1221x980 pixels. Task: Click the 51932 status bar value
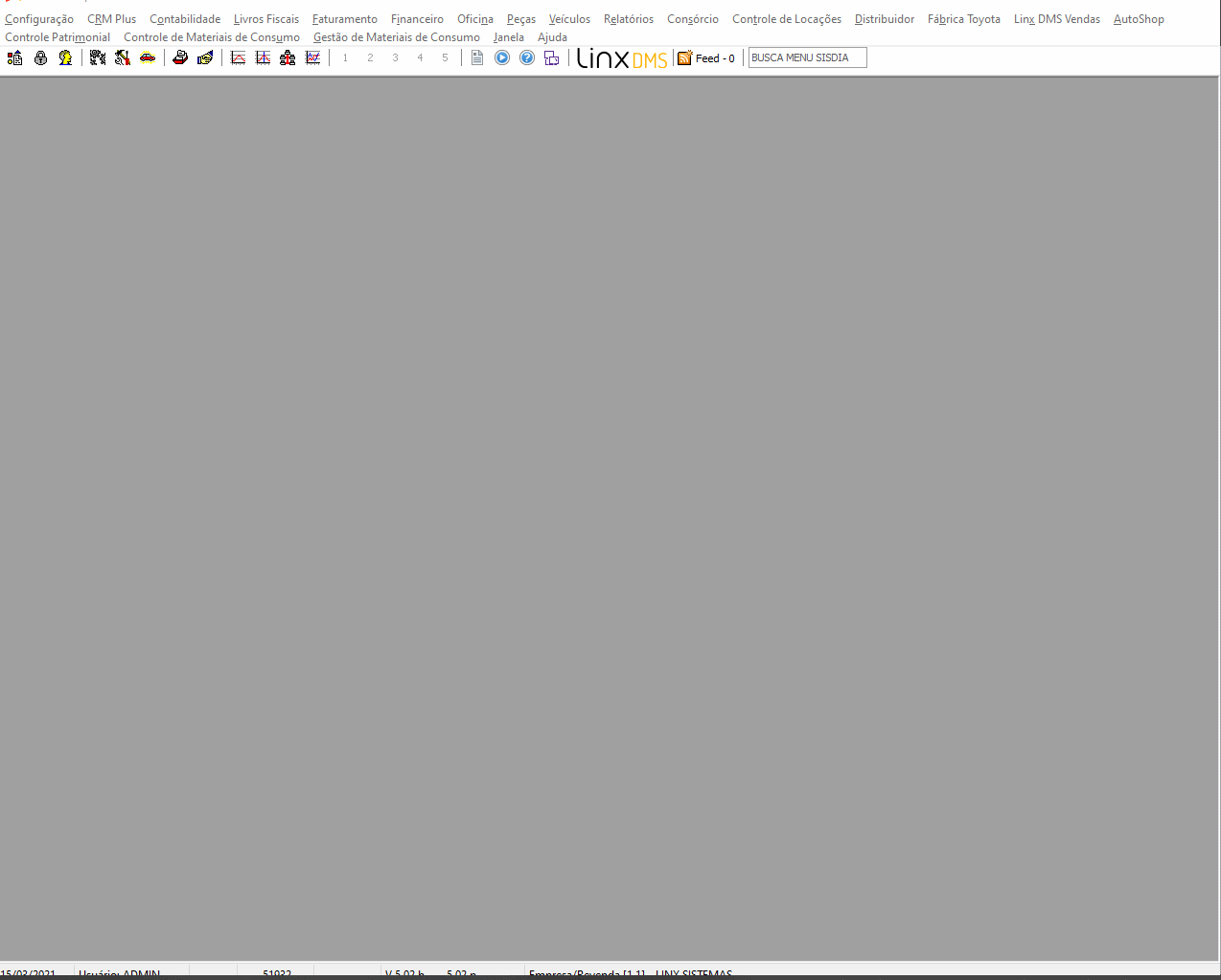[277, 972]
